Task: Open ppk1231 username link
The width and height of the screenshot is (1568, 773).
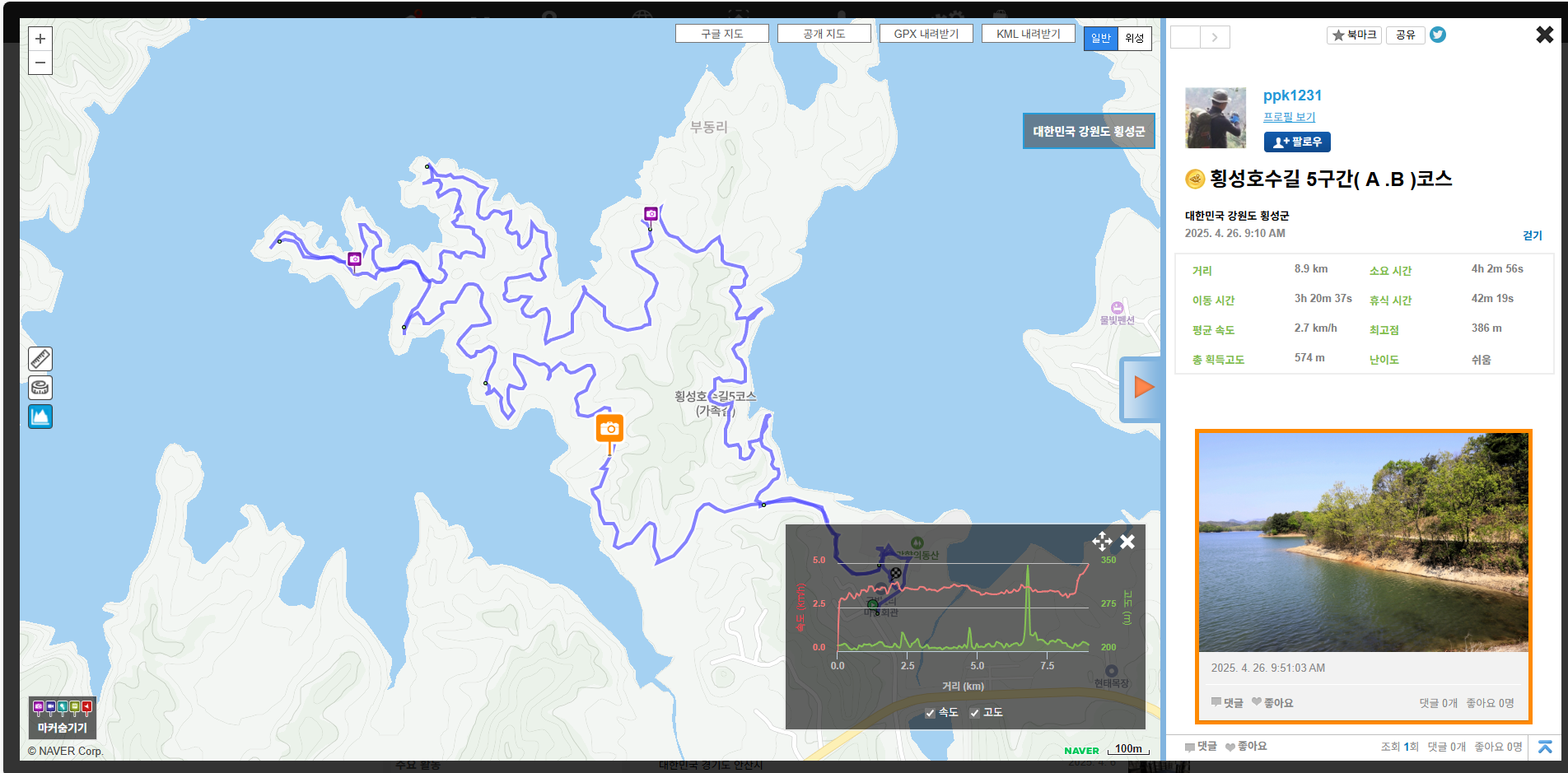Action: pos(1292,95)
